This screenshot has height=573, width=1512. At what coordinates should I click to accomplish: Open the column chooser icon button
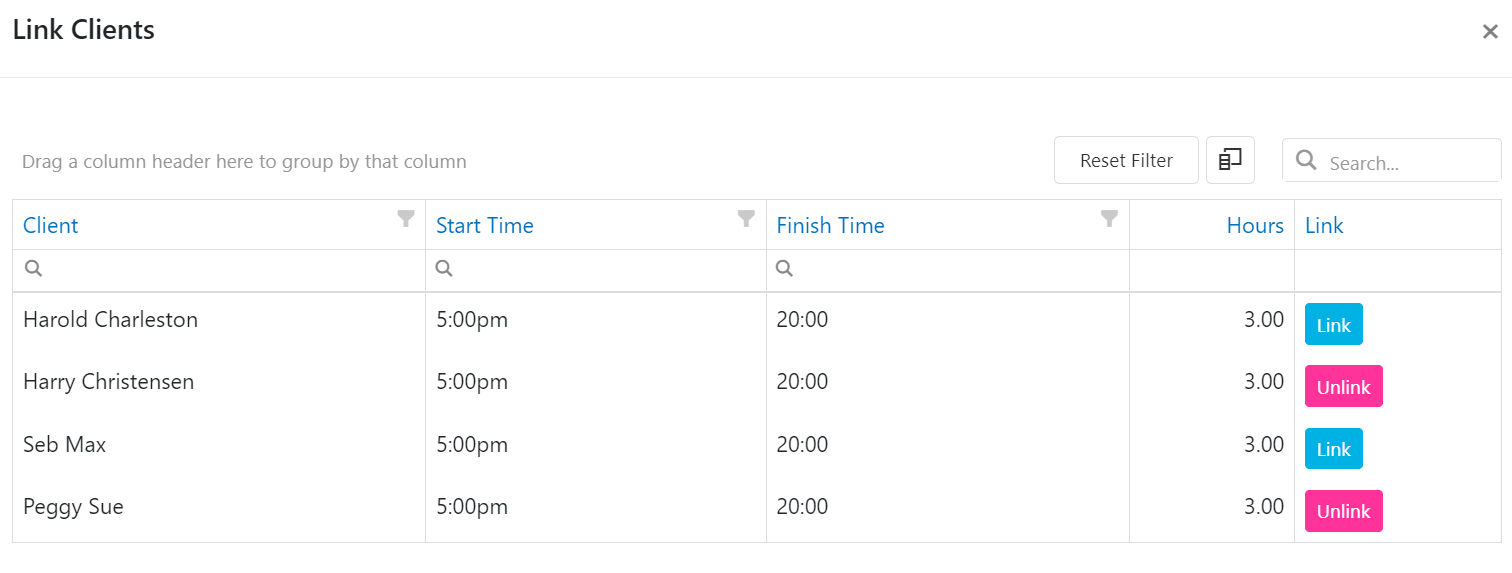pyautogui.click(x=1230, y=160)
